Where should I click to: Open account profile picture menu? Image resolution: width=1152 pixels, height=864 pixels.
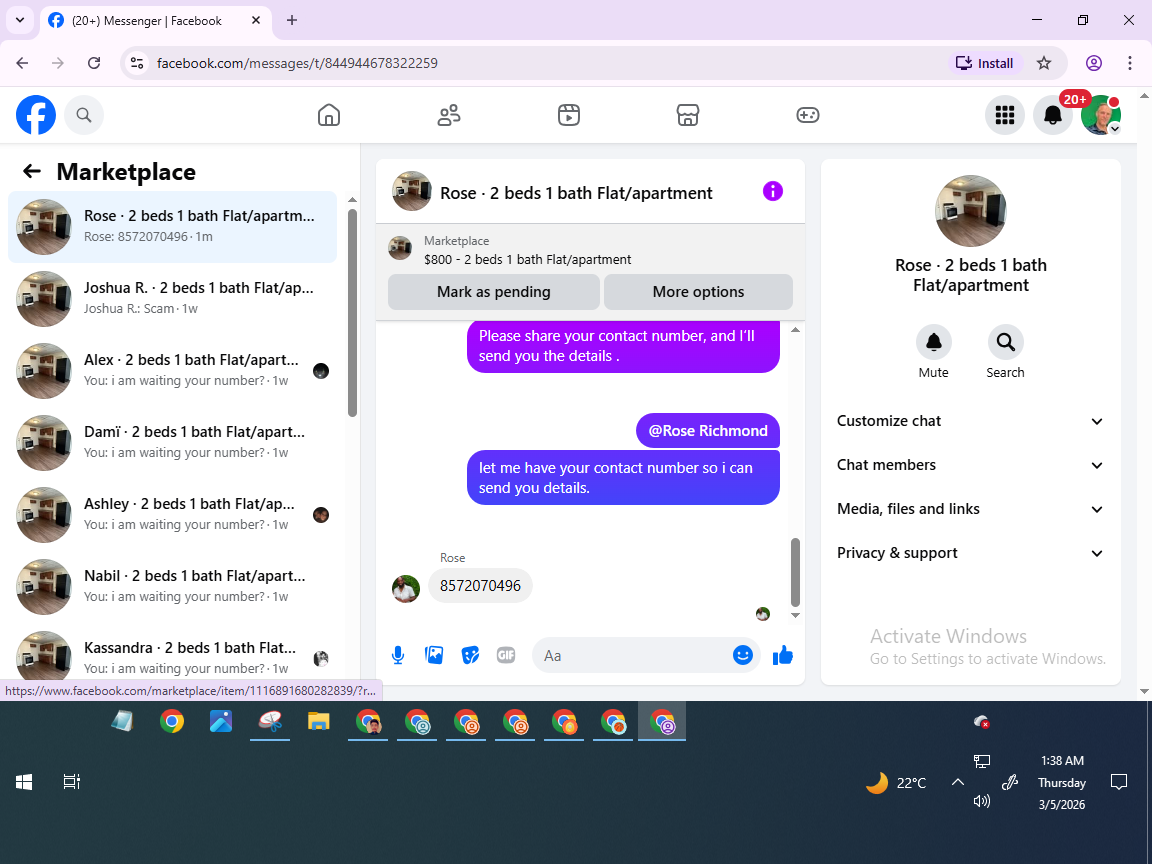click(1101, 115)
